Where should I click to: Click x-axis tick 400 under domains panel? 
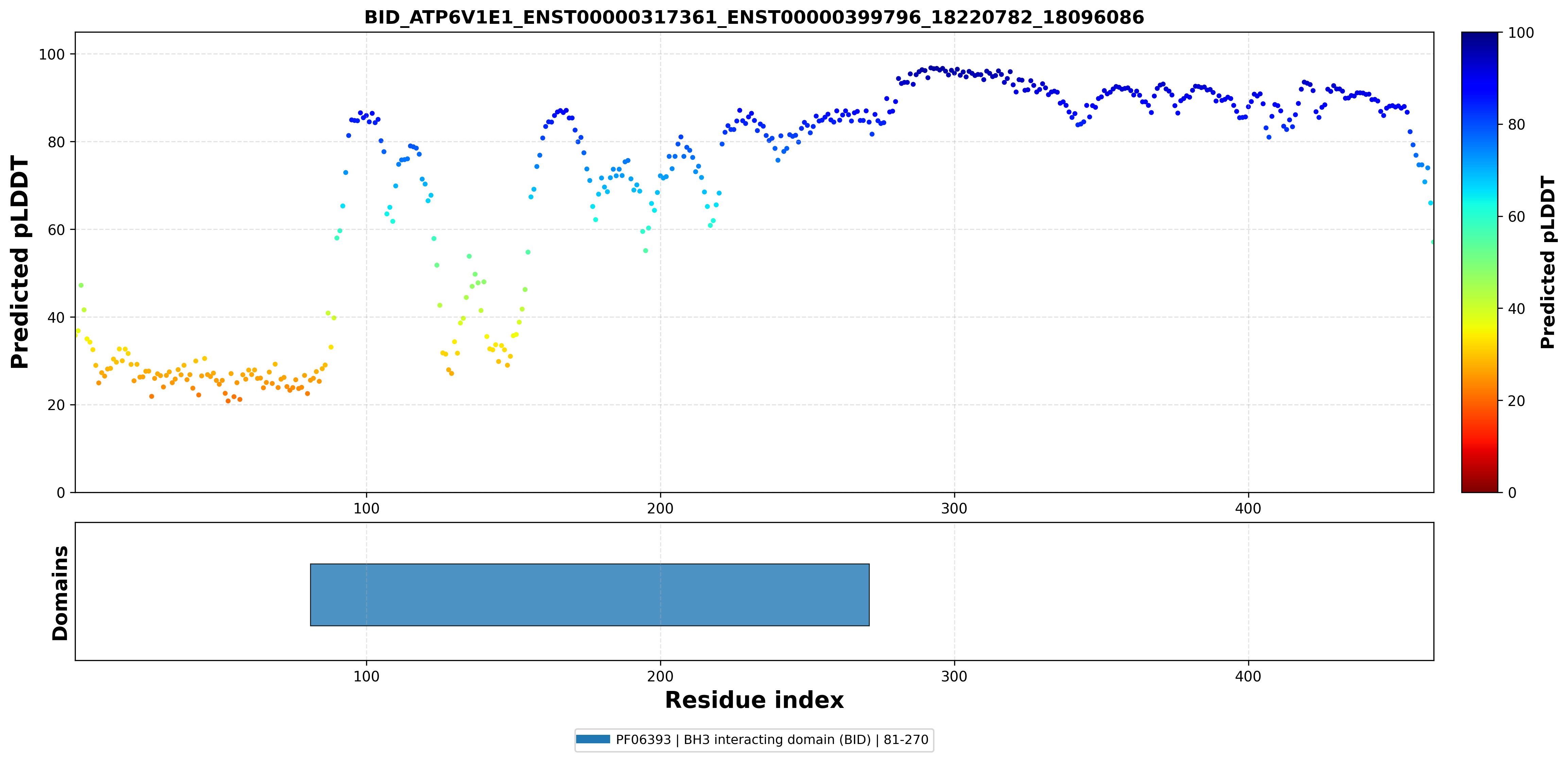(x=1248, y=677)
